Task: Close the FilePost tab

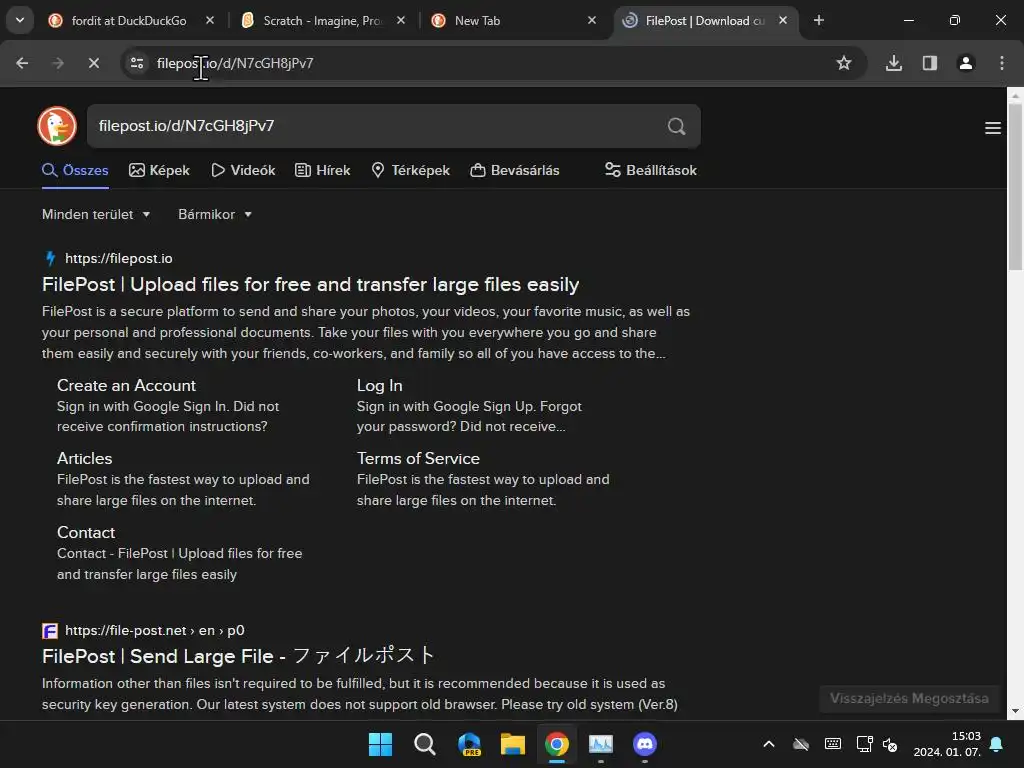Action: [783, 20]
